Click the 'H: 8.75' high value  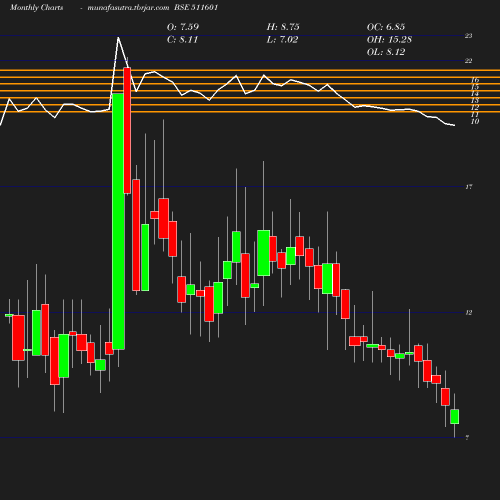283,27
